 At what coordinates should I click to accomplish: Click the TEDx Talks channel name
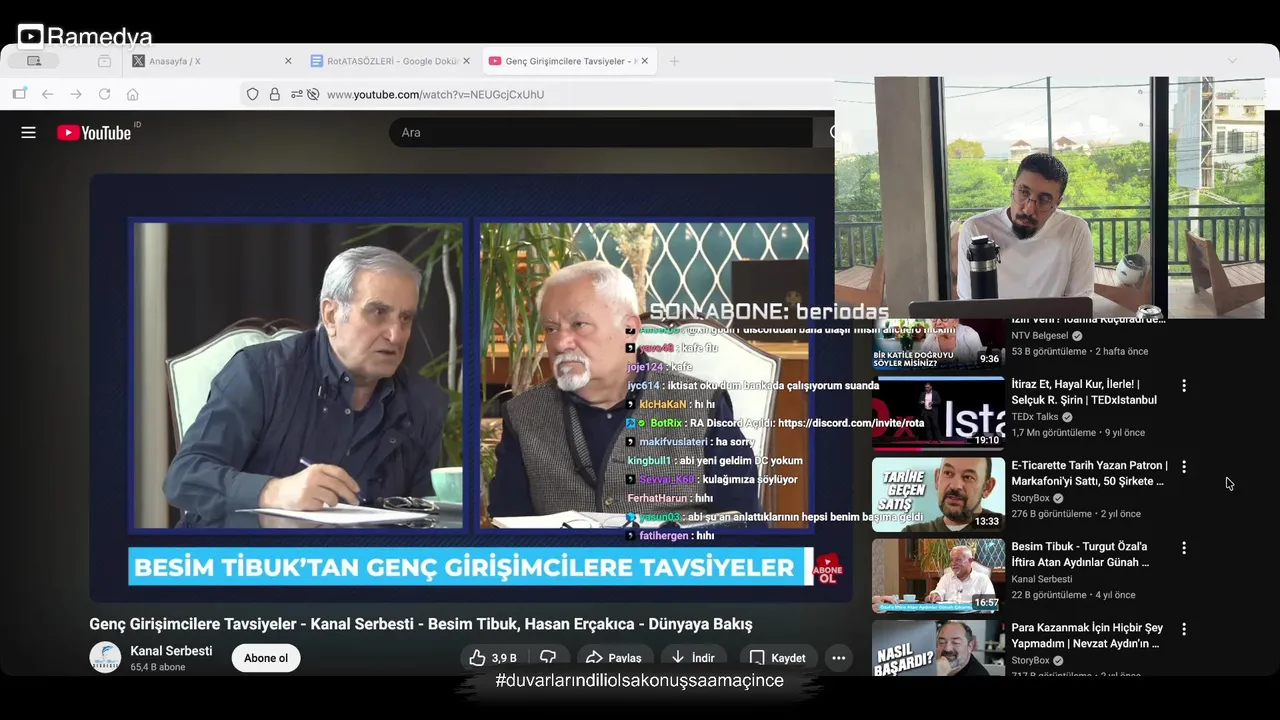point(1034,417)
